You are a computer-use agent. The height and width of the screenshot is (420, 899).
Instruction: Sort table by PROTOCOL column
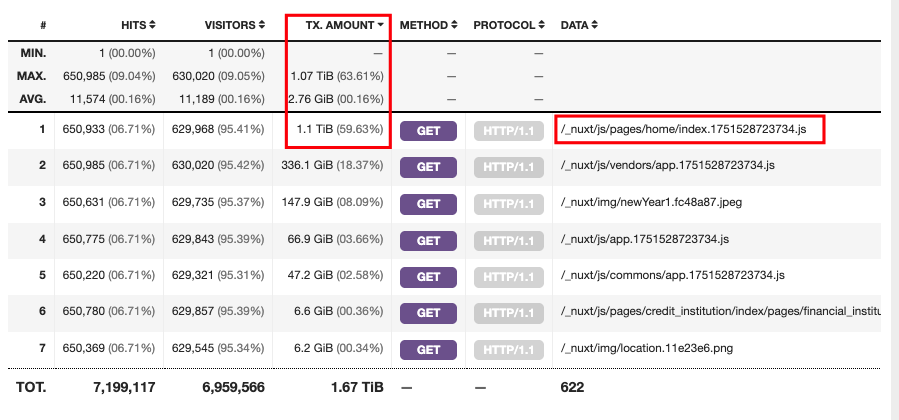pyautogui.click(x=509, y=25)
